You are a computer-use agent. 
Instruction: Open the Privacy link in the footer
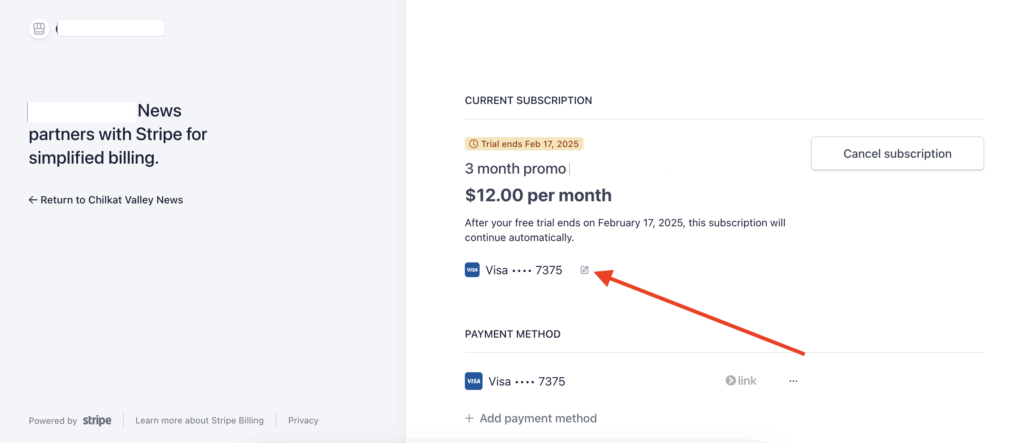[x=303, y=421]
